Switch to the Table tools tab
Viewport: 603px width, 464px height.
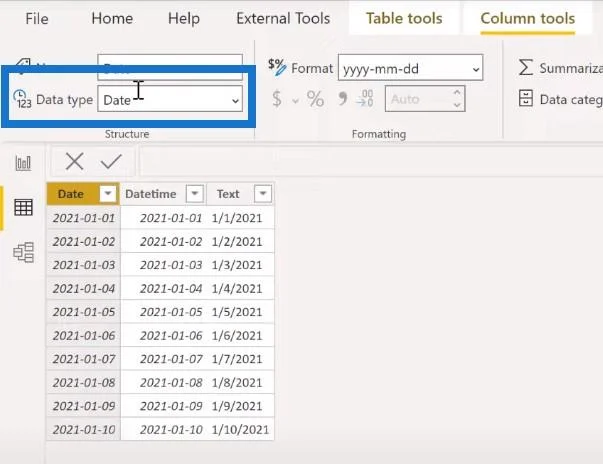pos(404,18)
